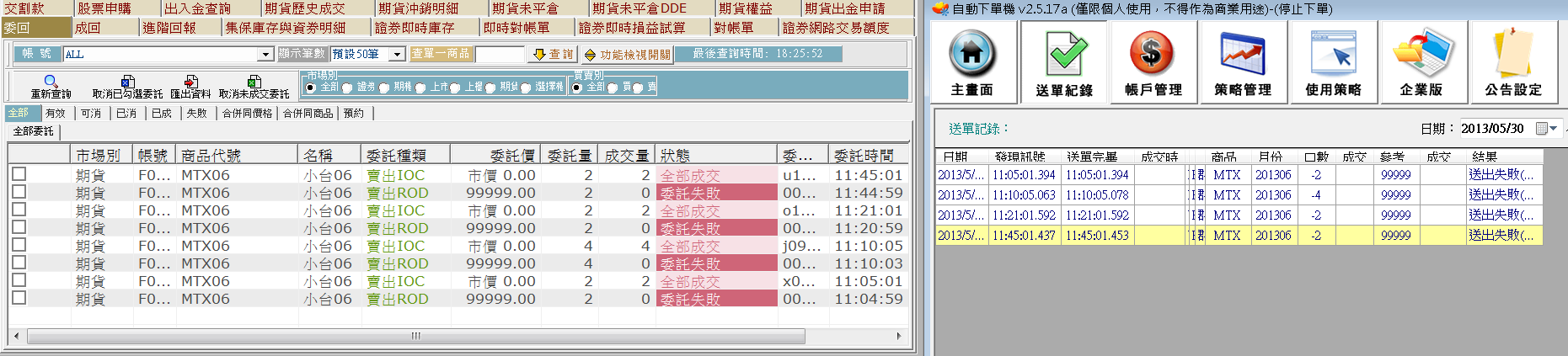
Task: Click the 自動下單機 title bar icon
Action: [x=941, y=9]
